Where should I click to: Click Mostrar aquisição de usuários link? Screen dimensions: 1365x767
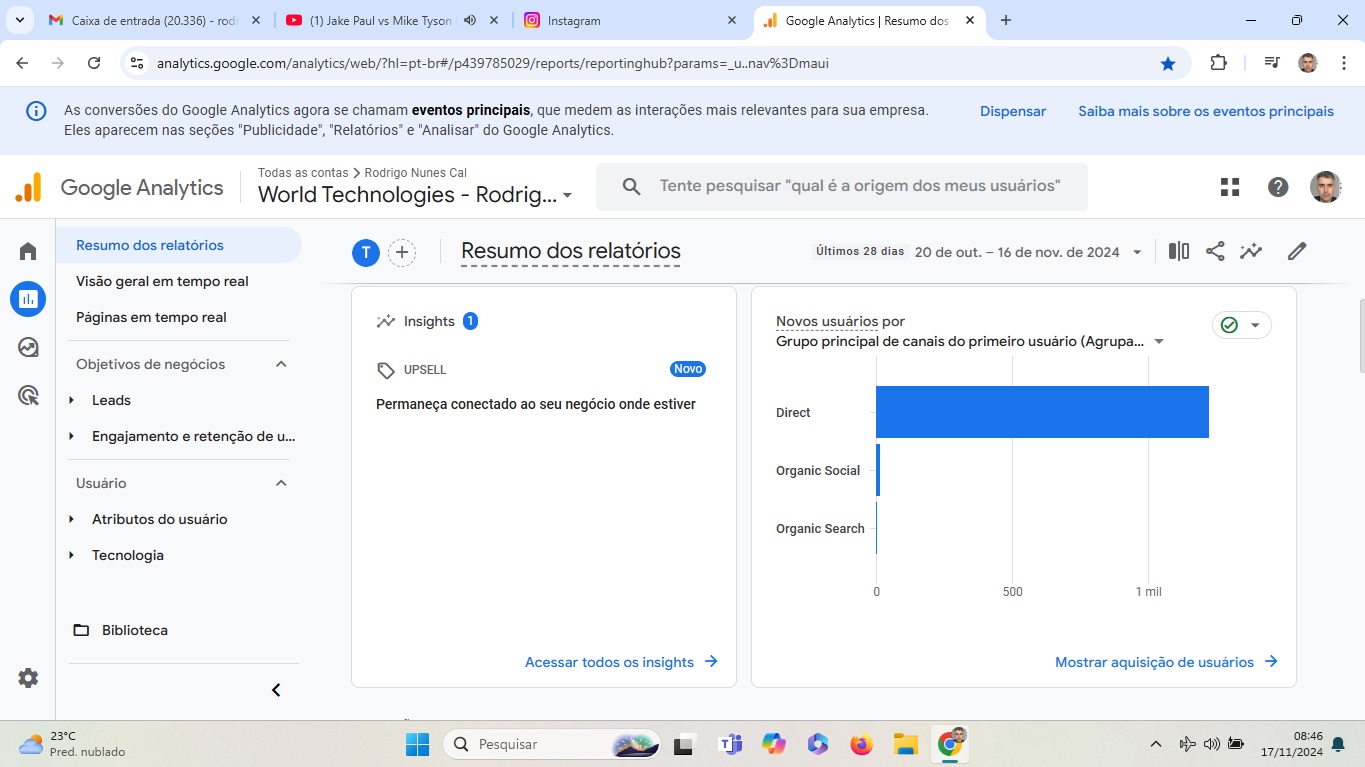tap(1166, 662)
